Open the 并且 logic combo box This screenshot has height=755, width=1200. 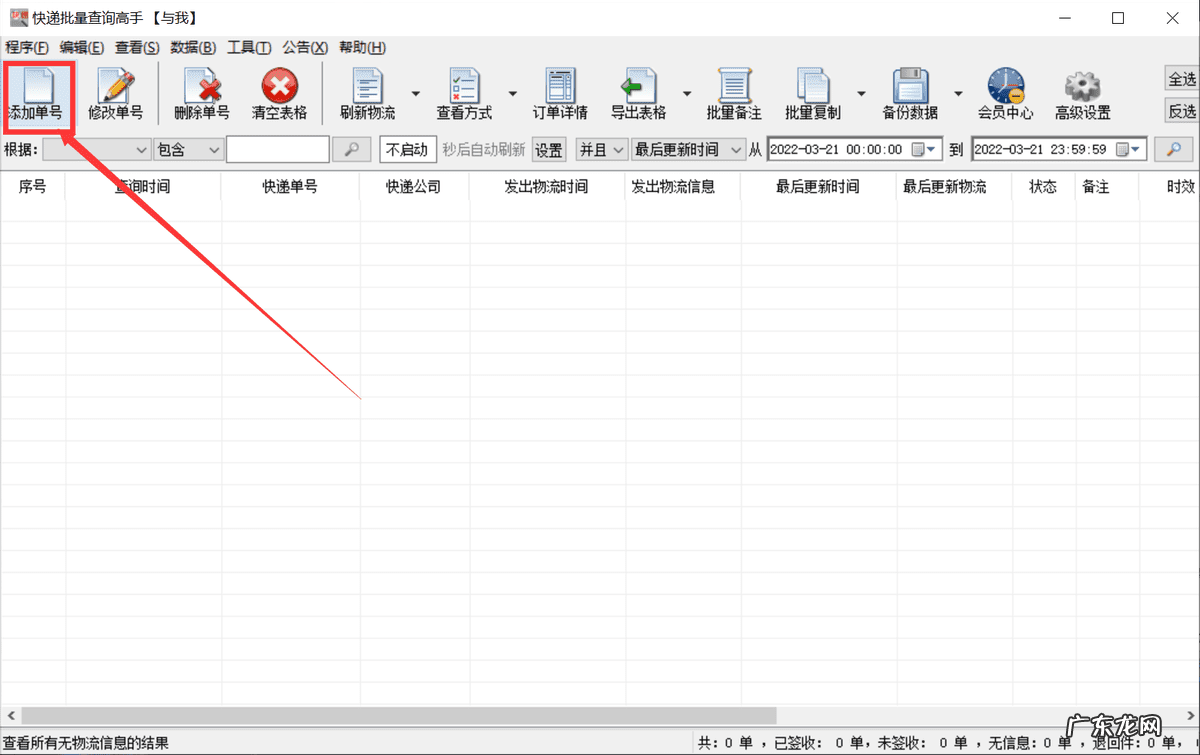pyautogui.click(x=602, y=149)
